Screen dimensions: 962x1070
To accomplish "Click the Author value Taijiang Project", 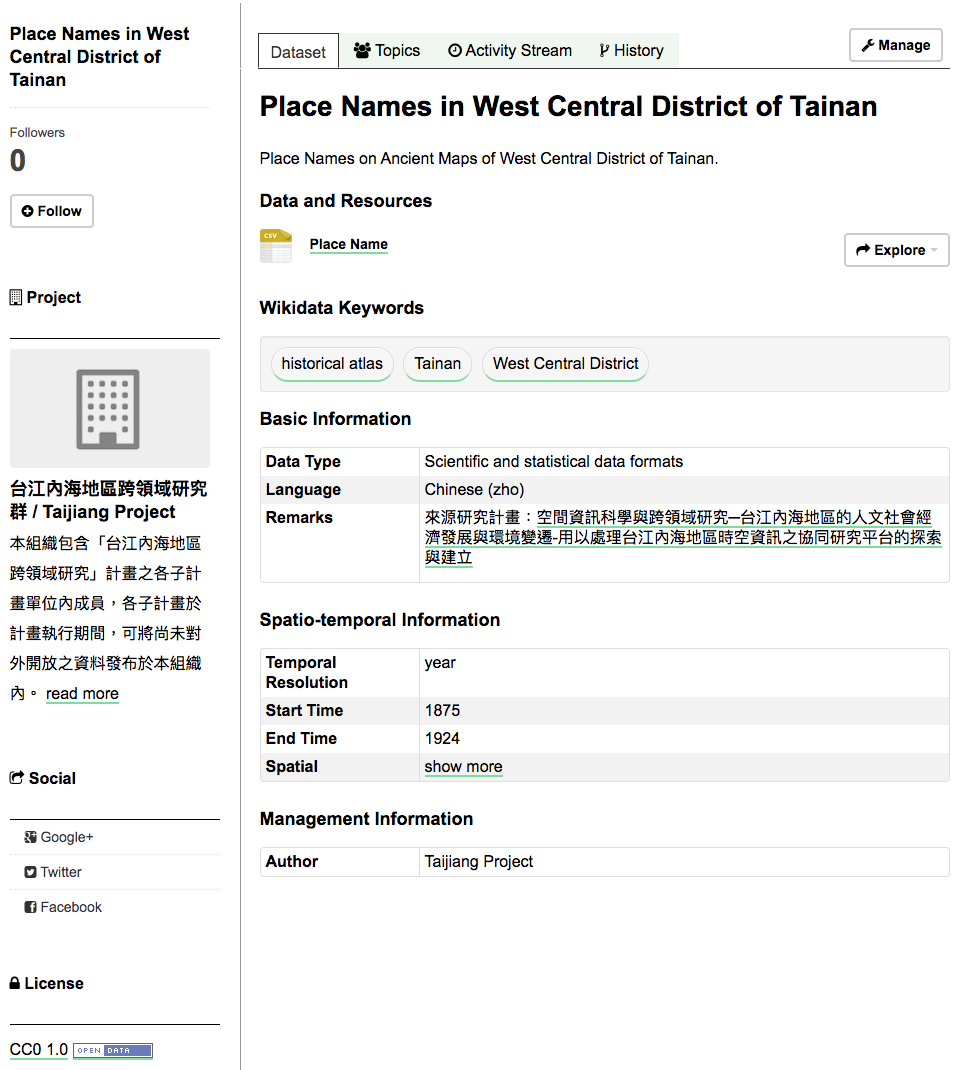I will coord(478,861).
